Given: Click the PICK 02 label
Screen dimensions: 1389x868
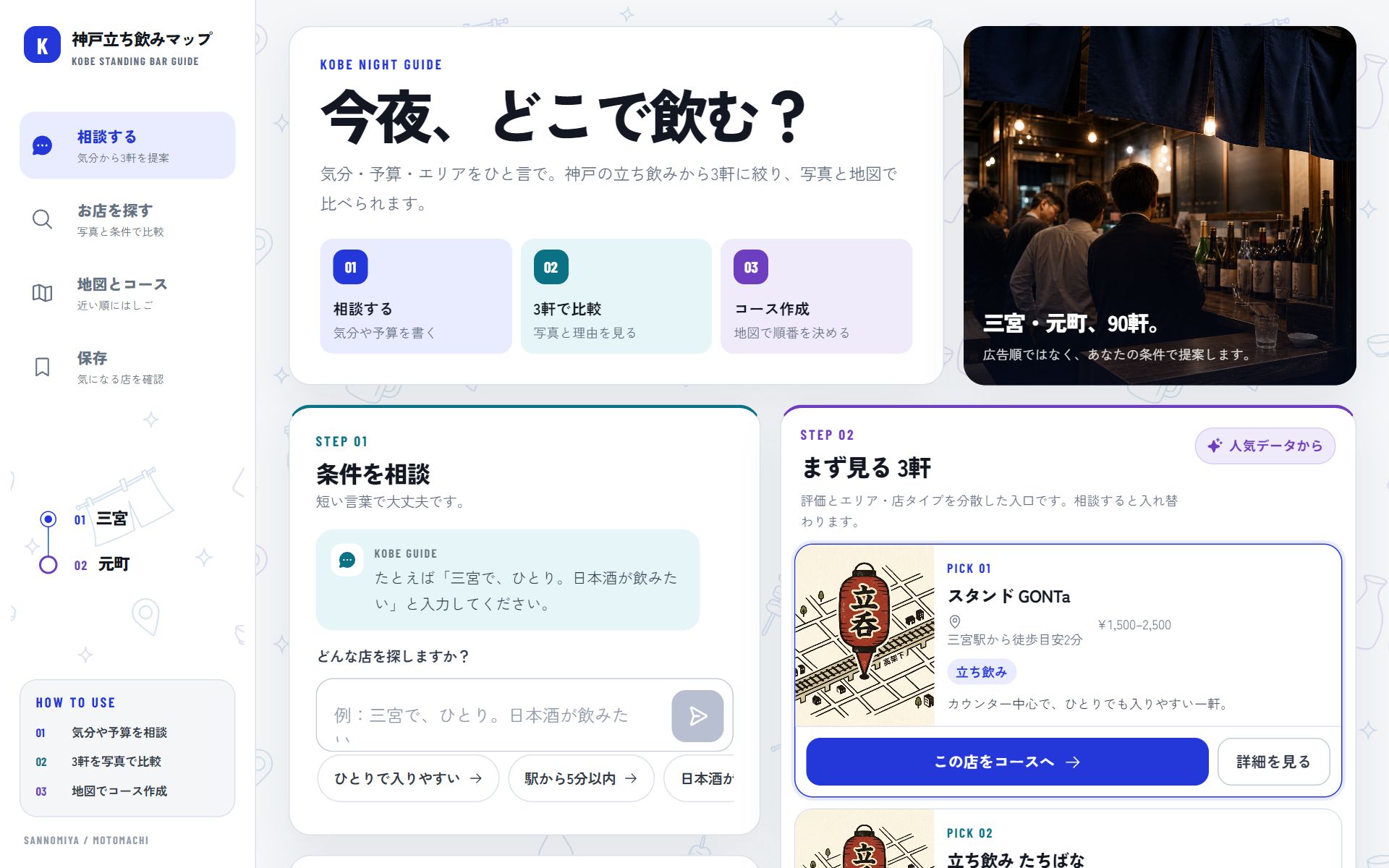Looking at the screenshot, I should tap(969, 833).
